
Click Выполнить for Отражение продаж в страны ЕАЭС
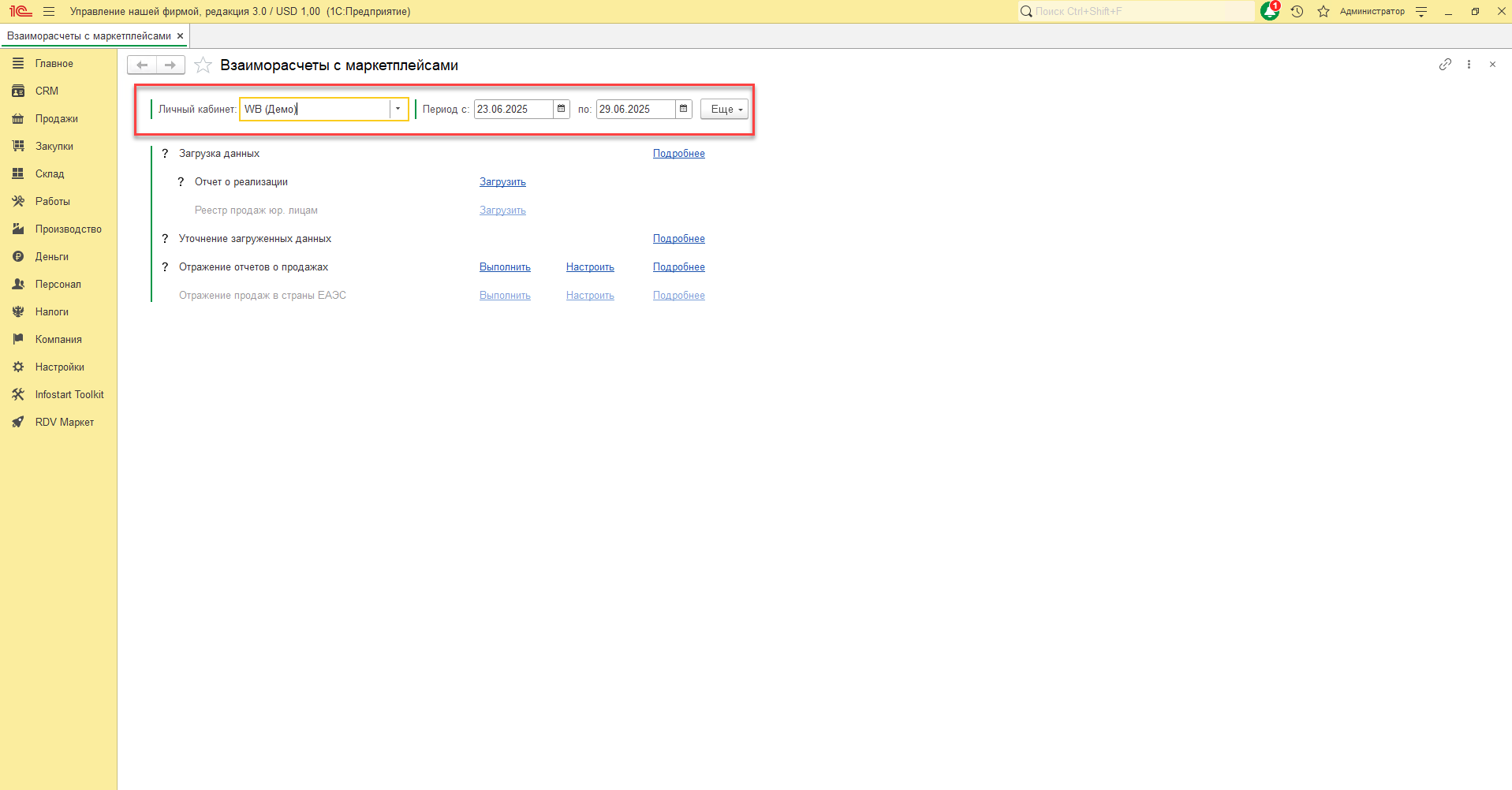505,296
